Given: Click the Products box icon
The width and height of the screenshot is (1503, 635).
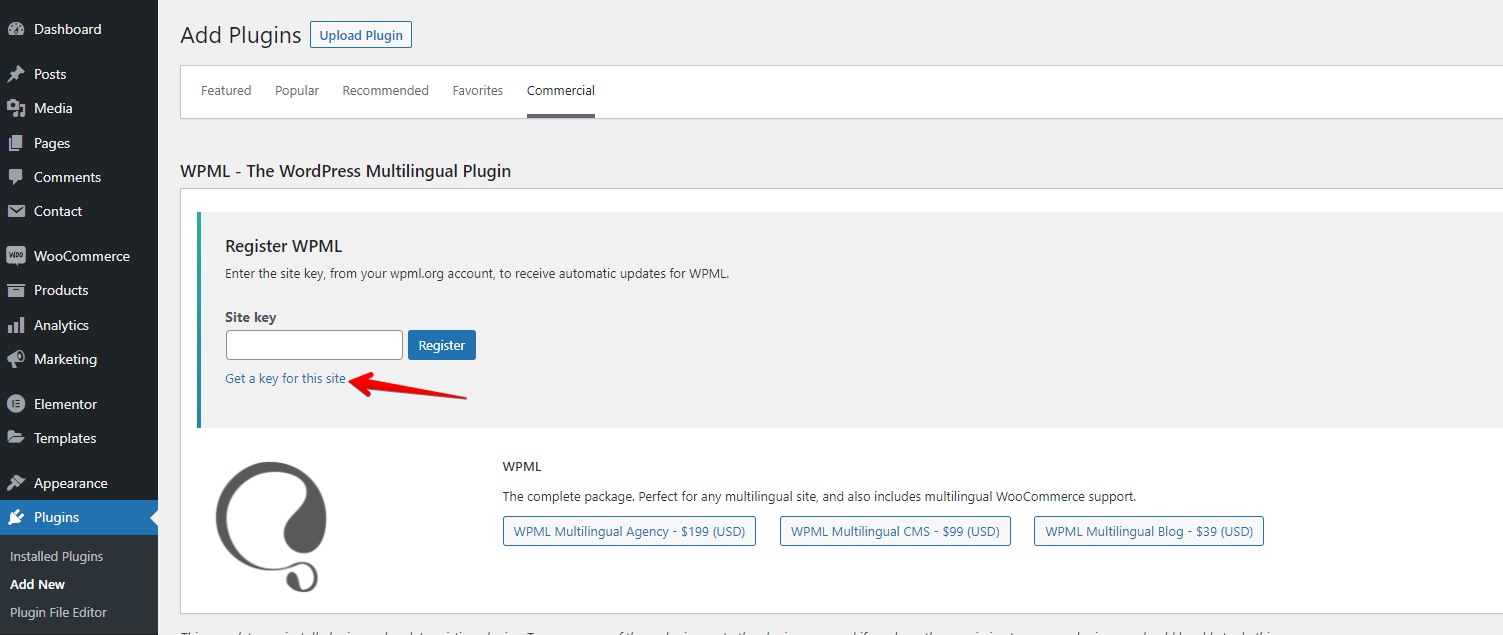Looking at the screenshot, I should [16, 290].
